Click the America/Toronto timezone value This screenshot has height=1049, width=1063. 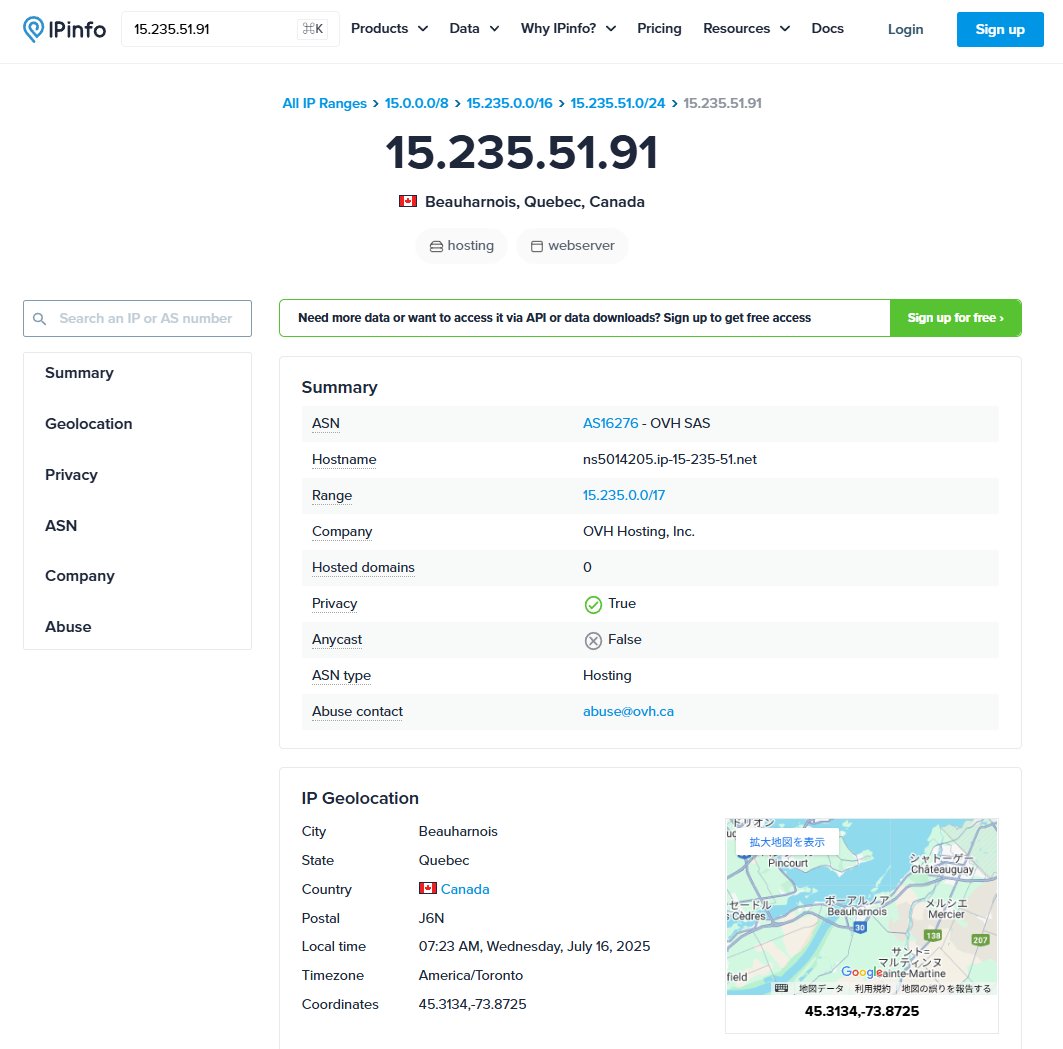(470, 975)
